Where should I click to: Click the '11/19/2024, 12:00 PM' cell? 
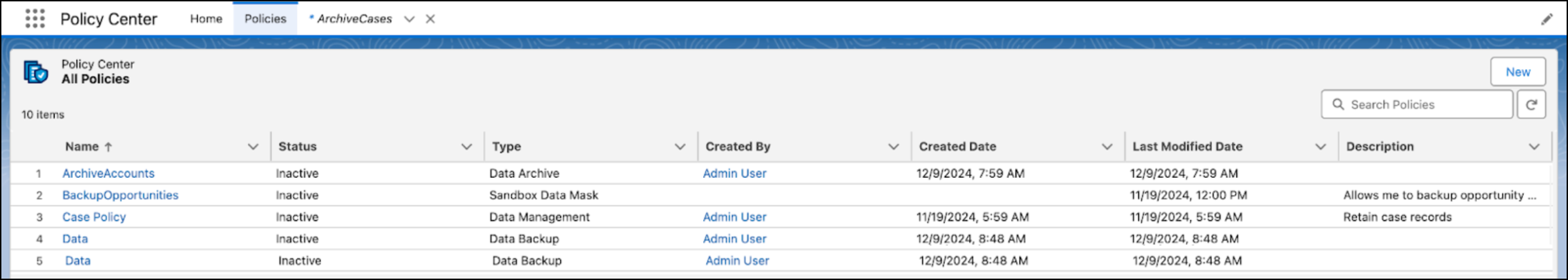click(x=1188, y=195)
